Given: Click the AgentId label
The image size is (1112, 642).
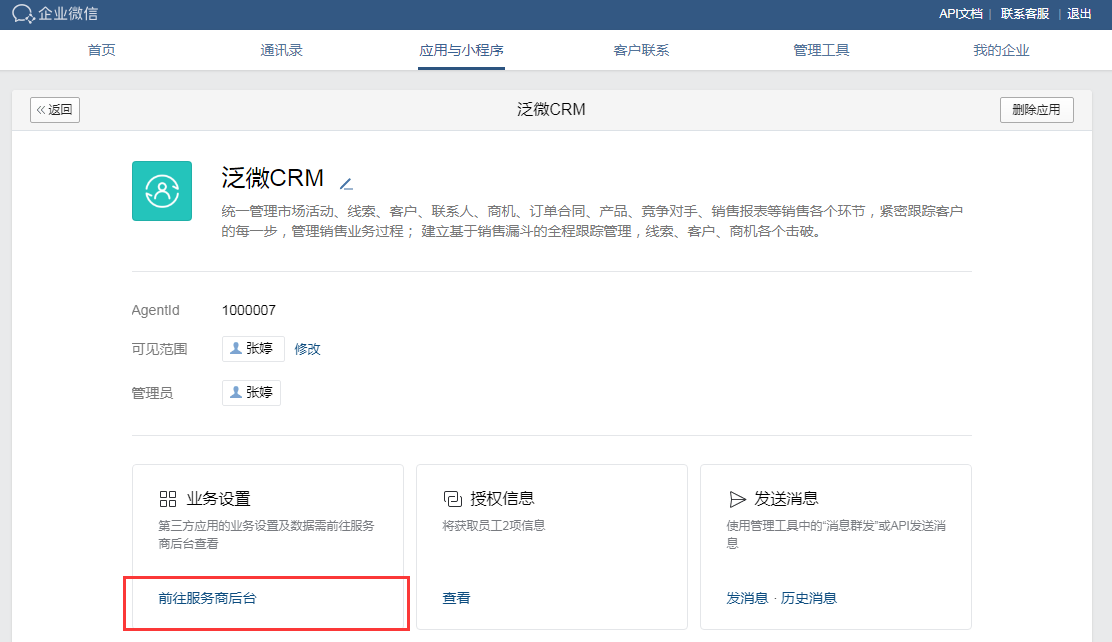Looking at the screenshot, I should tap(155, 310).
